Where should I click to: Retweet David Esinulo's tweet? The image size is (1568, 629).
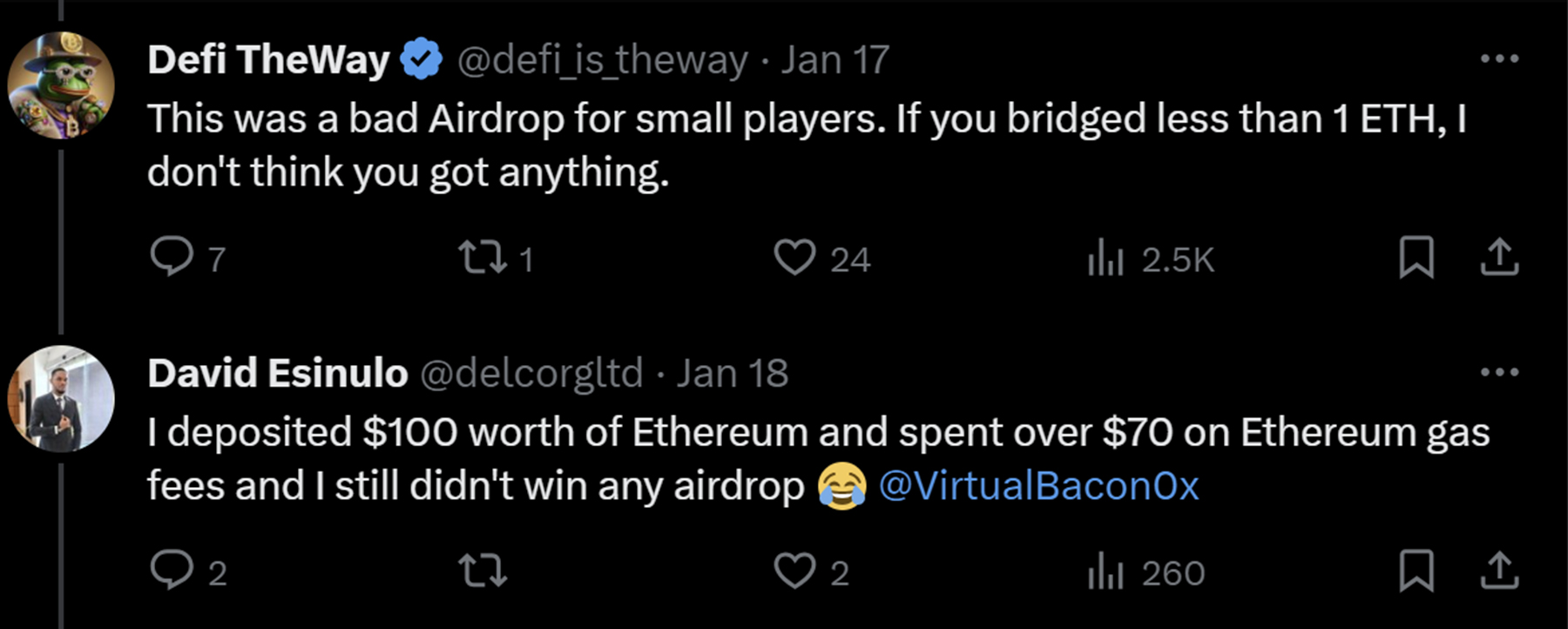(x=482, y=571)
